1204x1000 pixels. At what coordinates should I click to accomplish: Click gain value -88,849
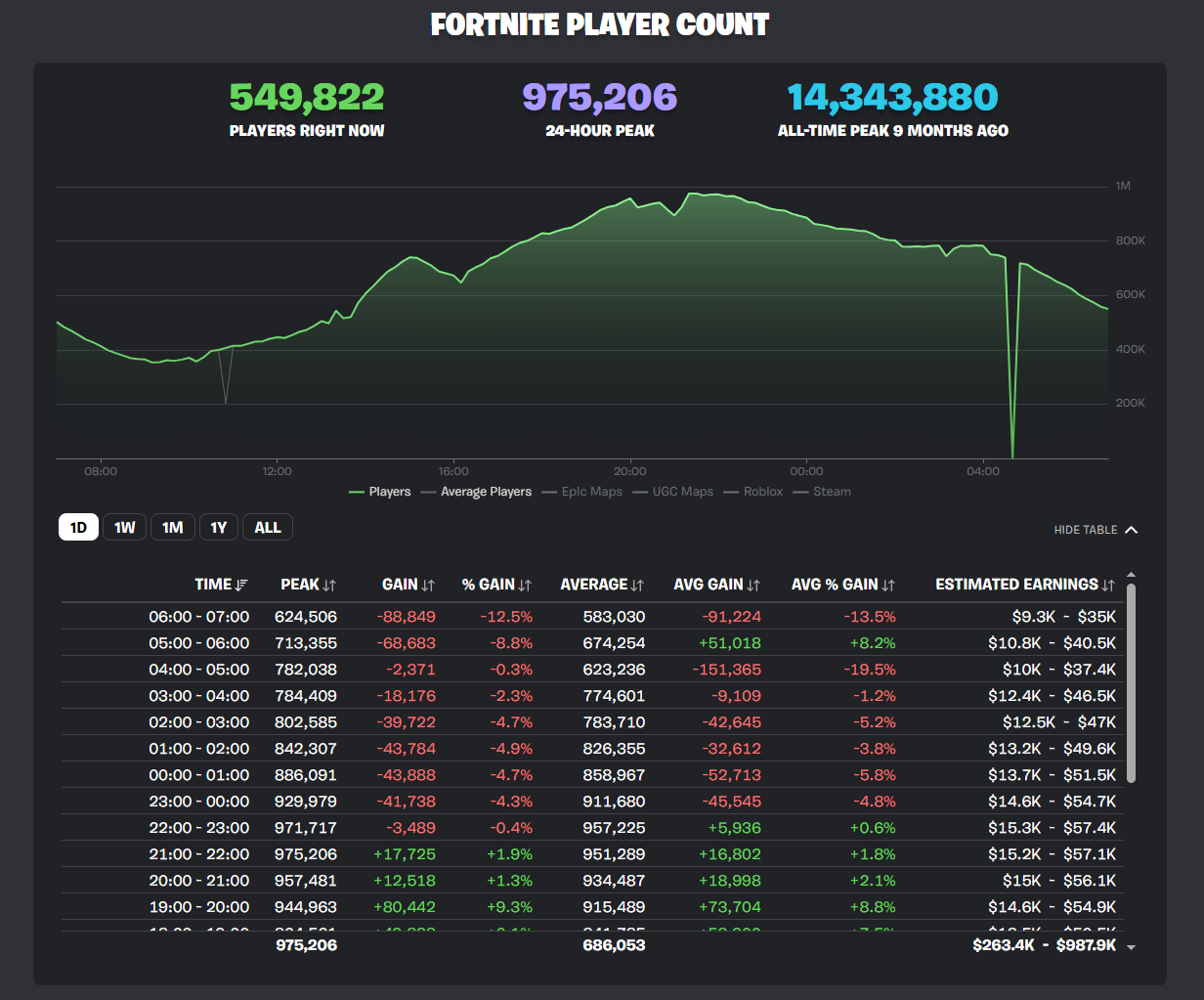tap(405, 617)
